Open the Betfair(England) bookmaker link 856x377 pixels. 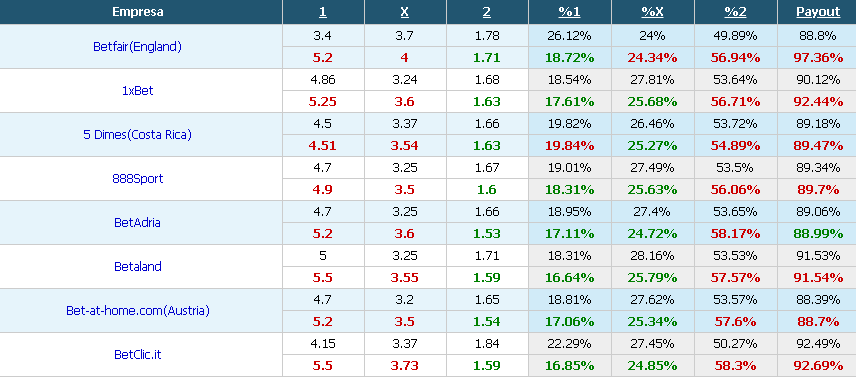pos(138,47)
